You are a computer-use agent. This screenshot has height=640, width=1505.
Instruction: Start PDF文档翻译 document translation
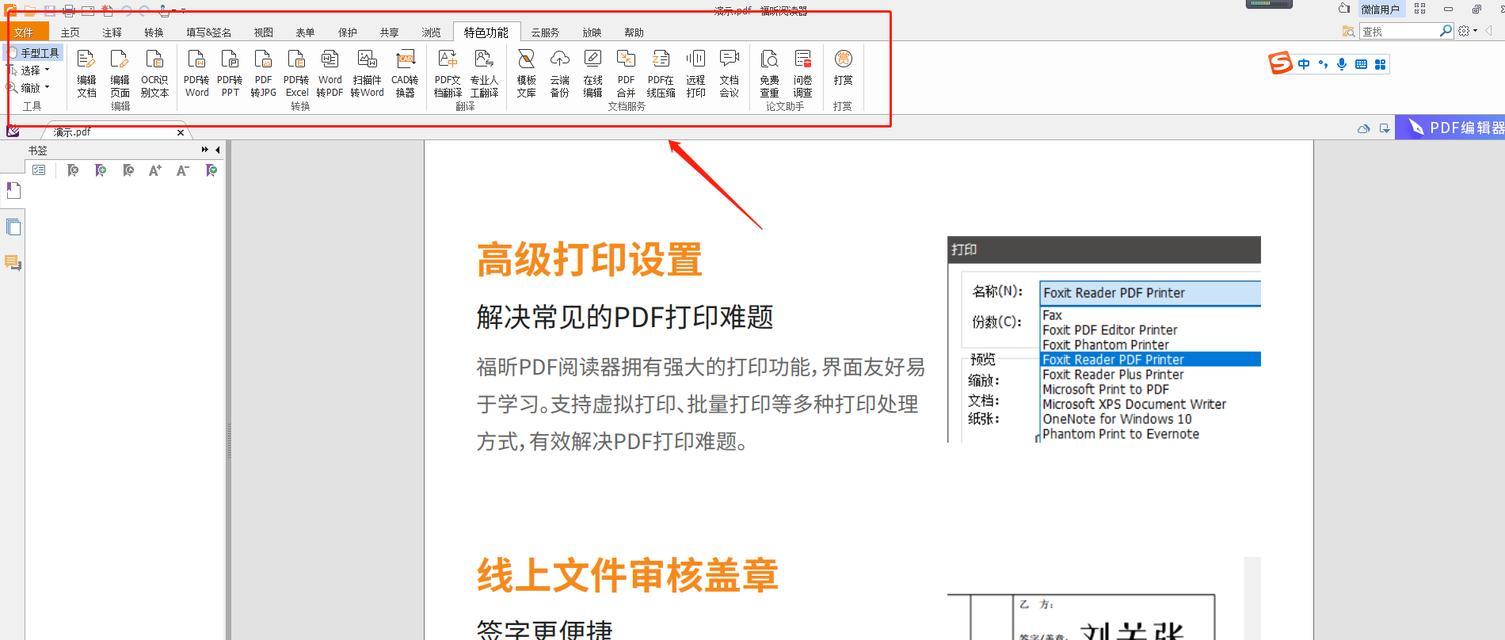(x=448, y=74)
